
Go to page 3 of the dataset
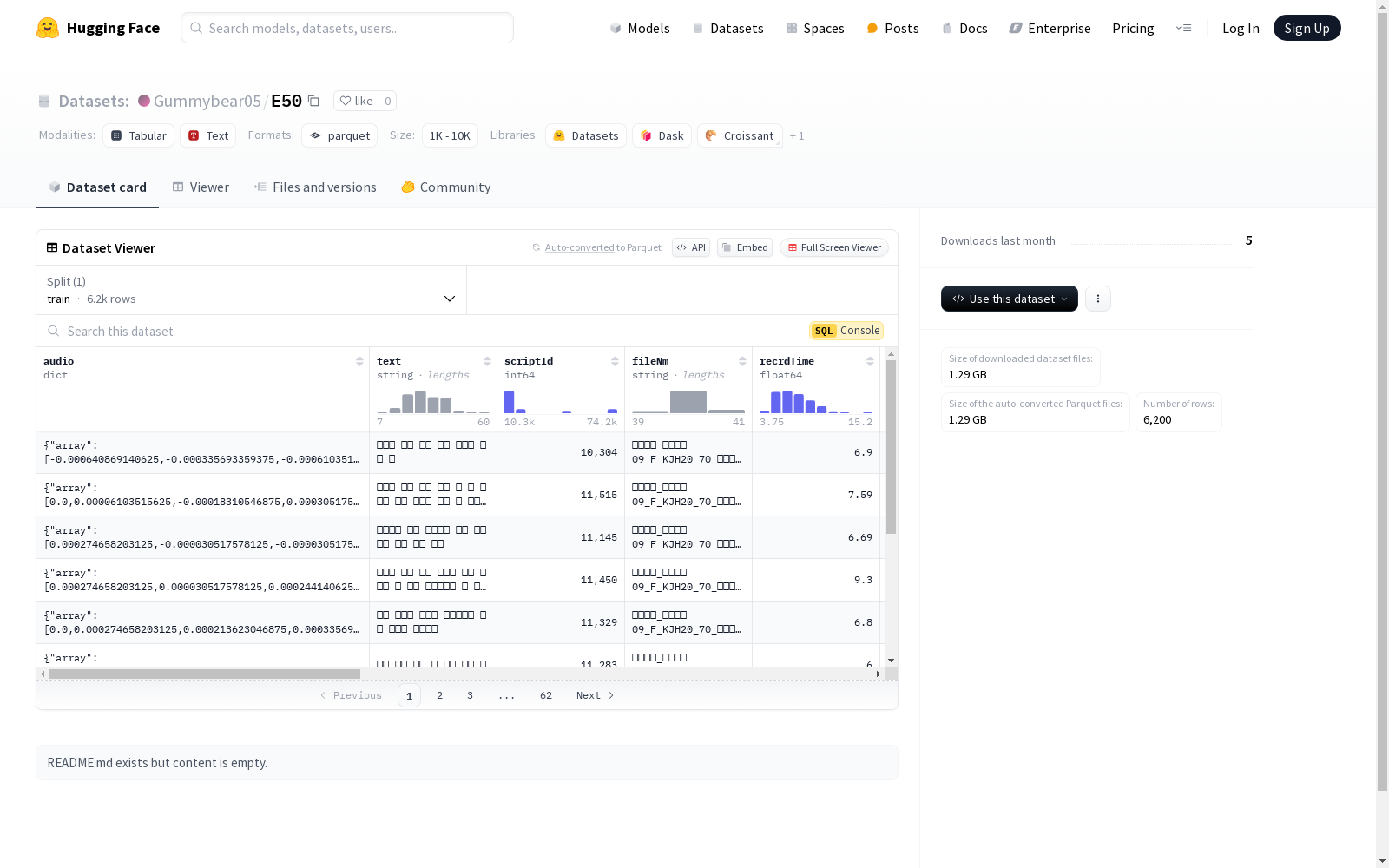(x=471, y=695)
